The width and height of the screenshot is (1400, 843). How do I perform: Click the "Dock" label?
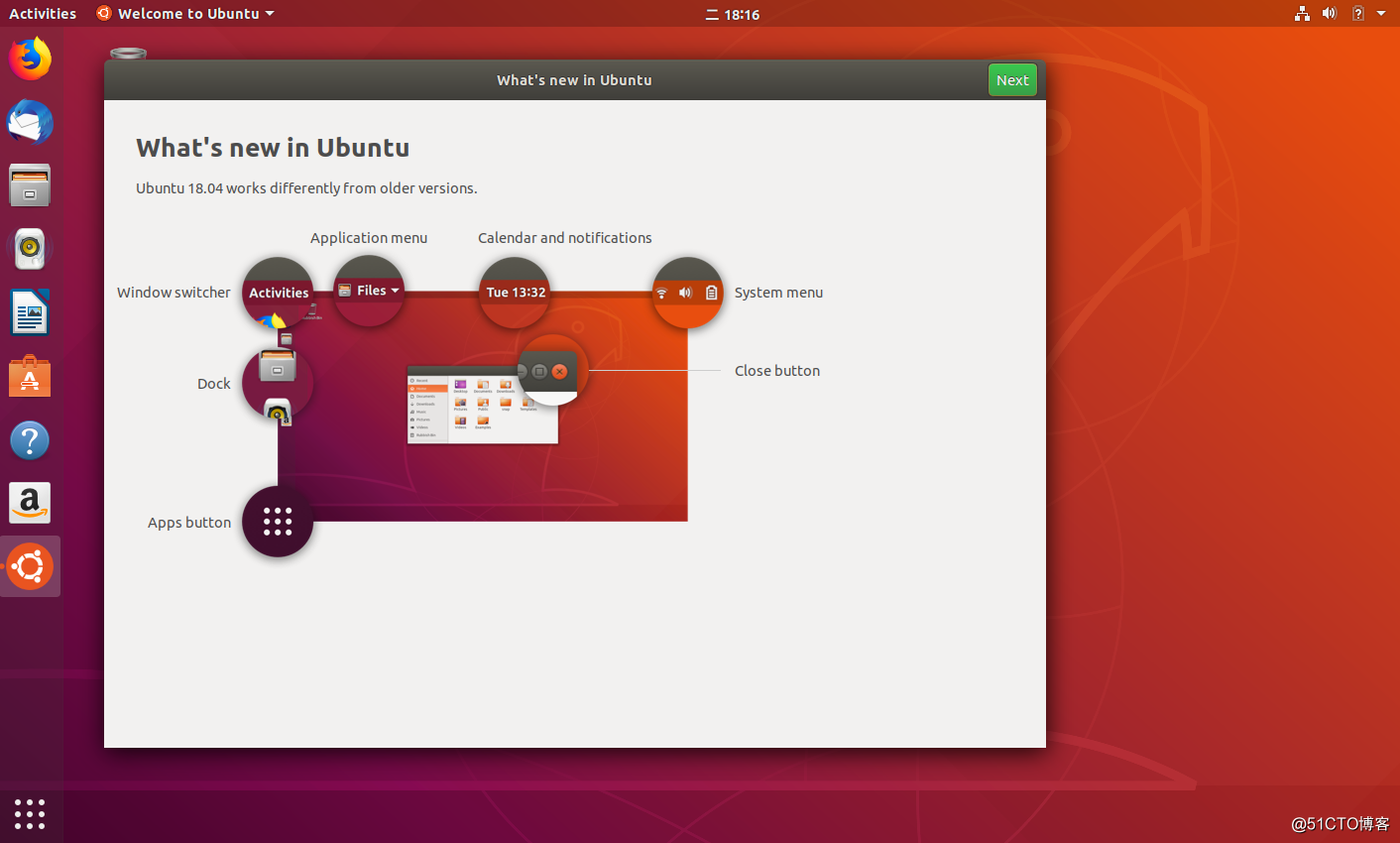(214, 384)
